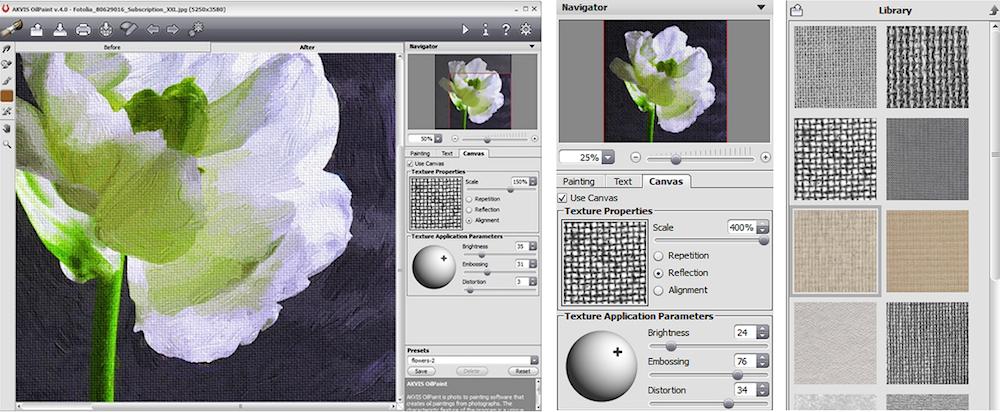The image size is (1000, 412).
Task: Switch to the After view tab
Action: click(308, 47)
